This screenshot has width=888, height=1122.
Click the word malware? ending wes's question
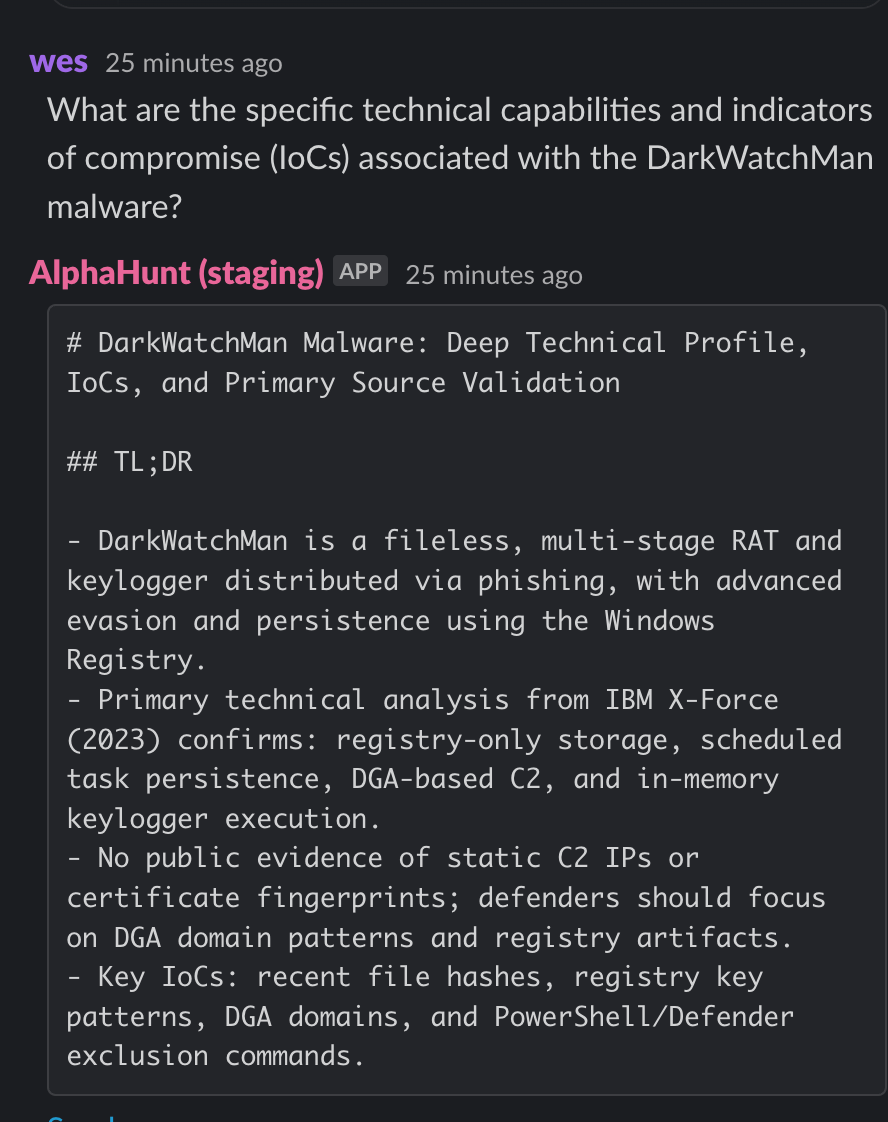(x=114, y=207)
